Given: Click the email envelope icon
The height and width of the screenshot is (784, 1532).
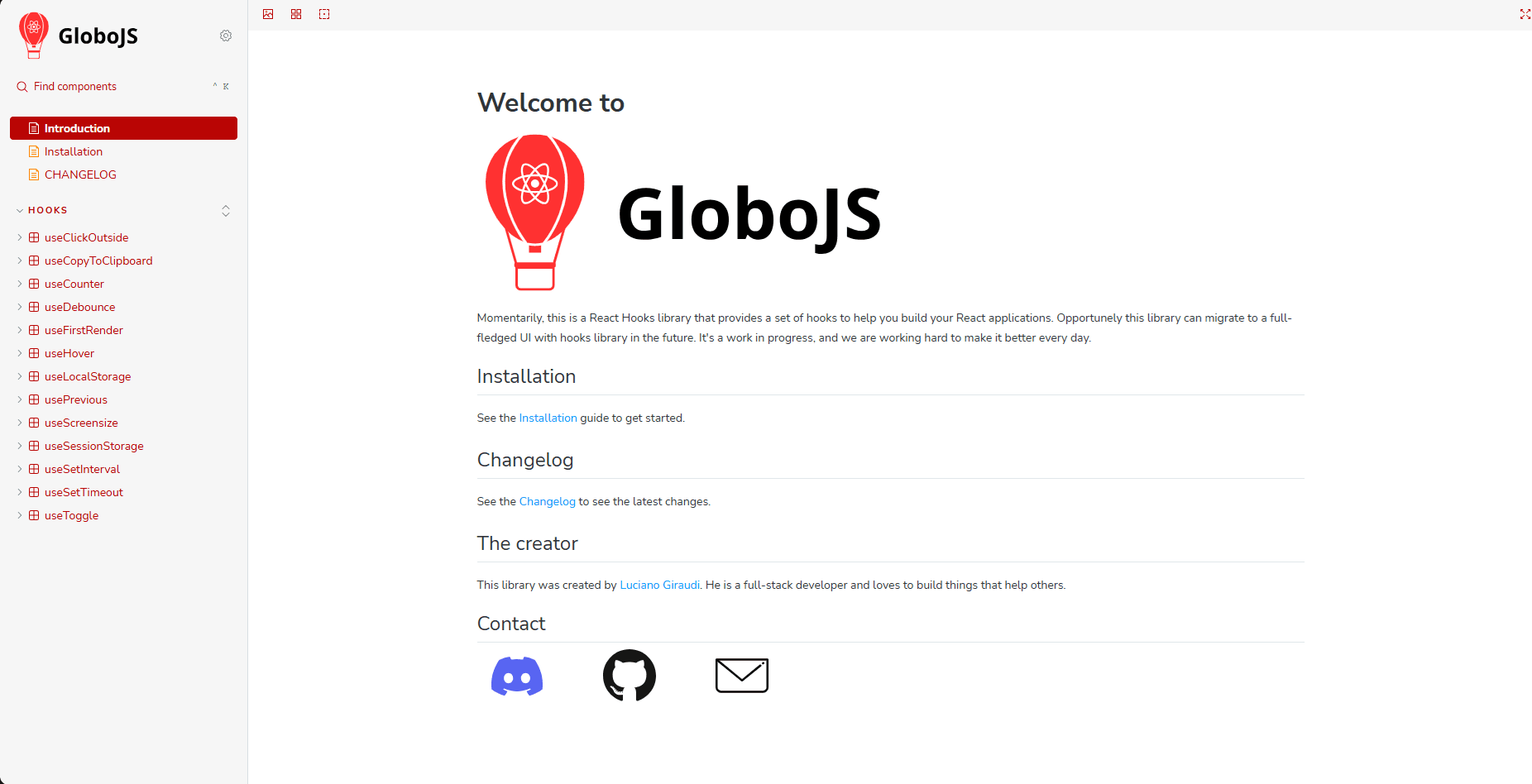Looking at the screenshot, I should tap(741, 675).
